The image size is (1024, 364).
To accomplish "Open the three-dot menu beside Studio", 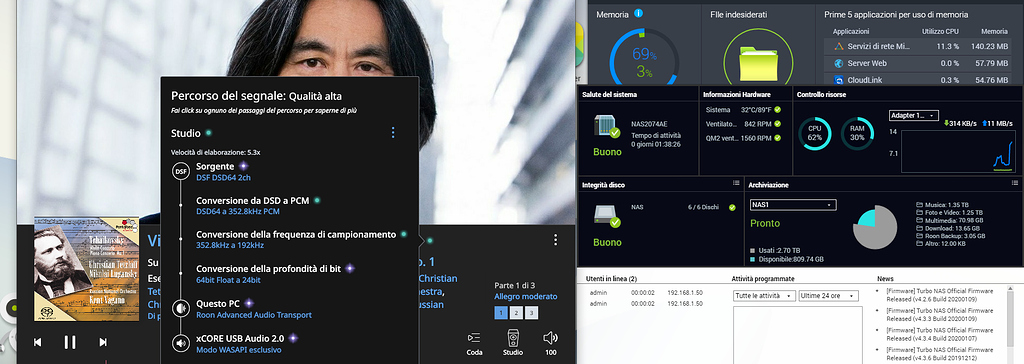I will pos(392,133).
